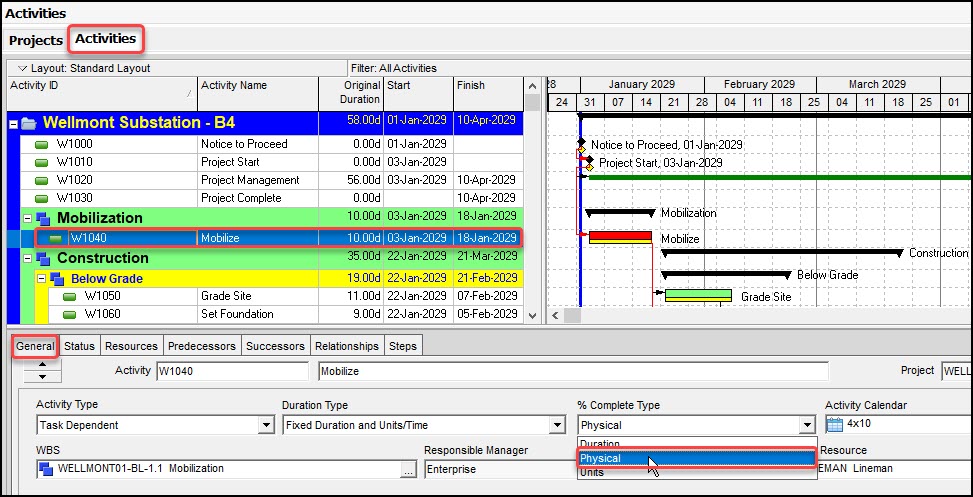
Task: Click the Below Grade WBS icon
Action: [x=57, y=279]
